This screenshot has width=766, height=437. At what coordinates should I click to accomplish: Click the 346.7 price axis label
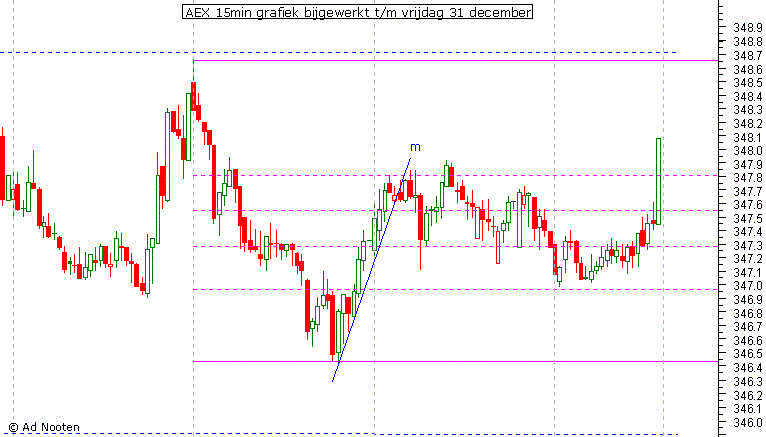tap(747, 327)
